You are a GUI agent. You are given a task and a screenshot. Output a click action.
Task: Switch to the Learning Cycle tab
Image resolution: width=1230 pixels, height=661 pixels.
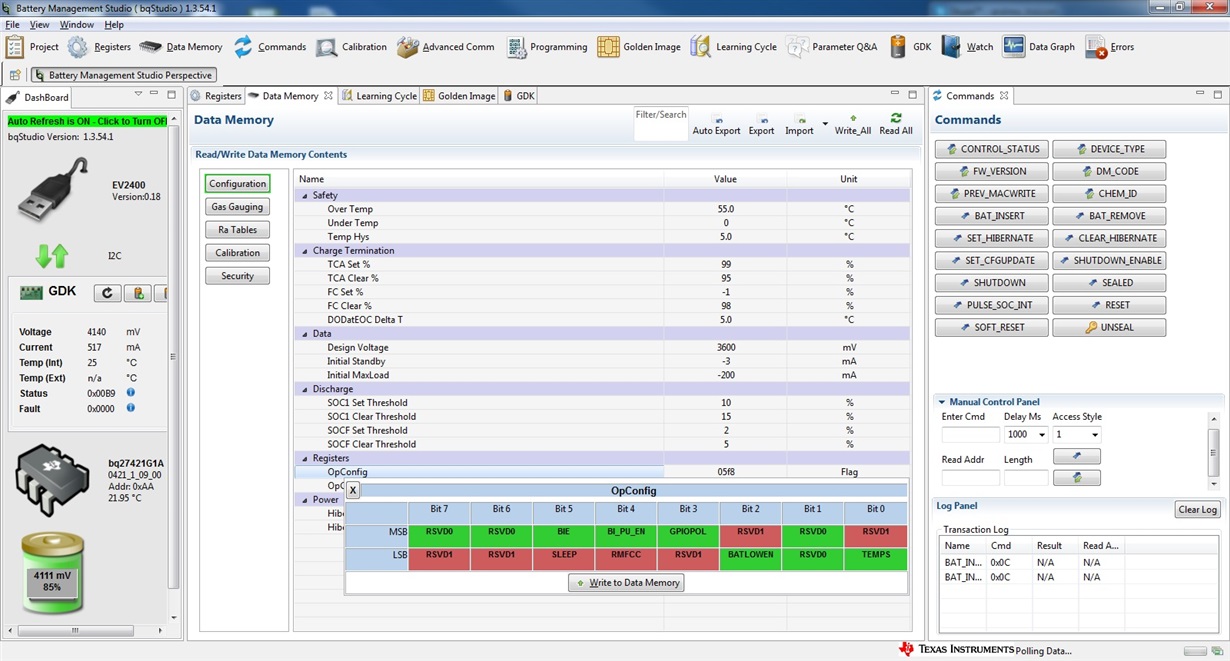point(378,96)
